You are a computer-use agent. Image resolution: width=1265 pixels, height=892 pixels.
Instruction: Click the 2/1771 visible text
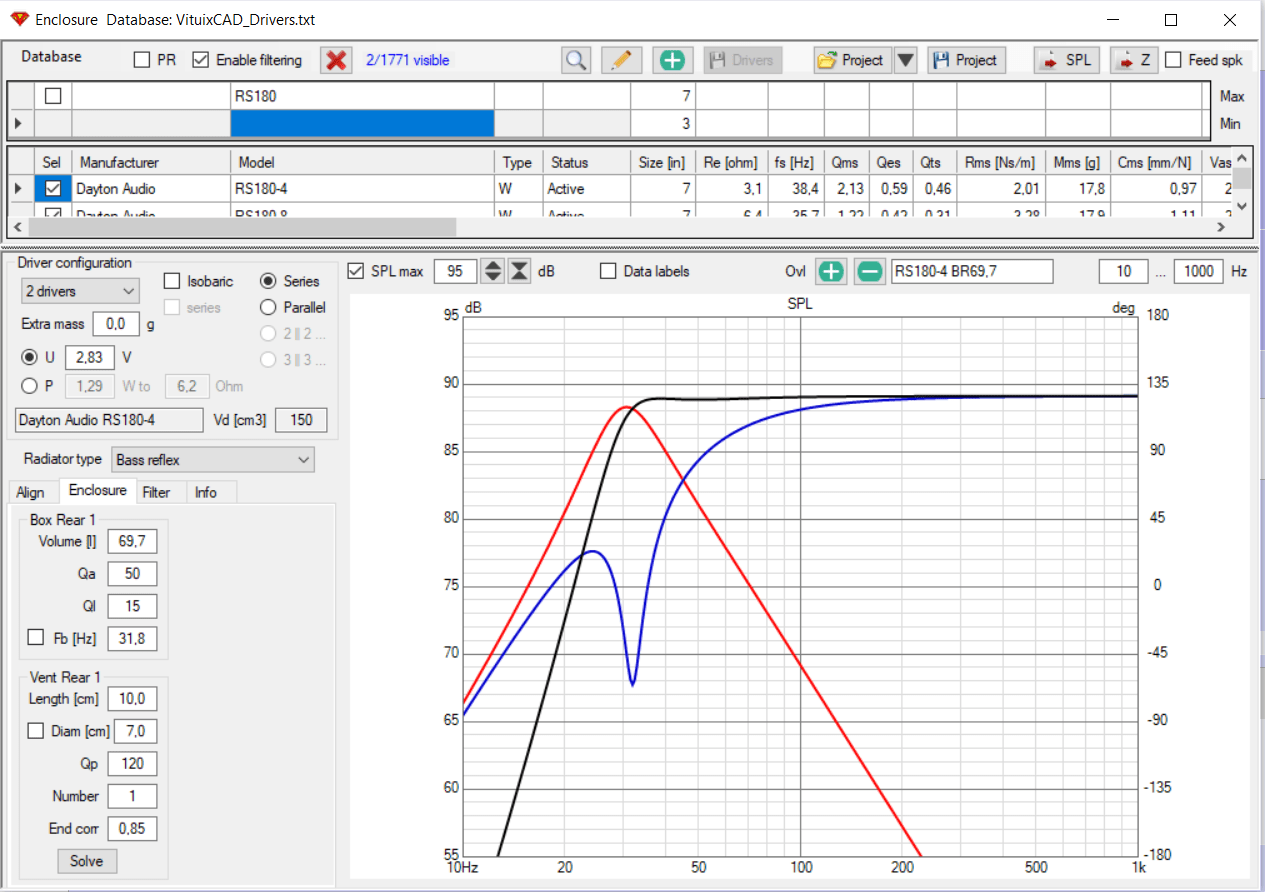[x=407, y=60]
